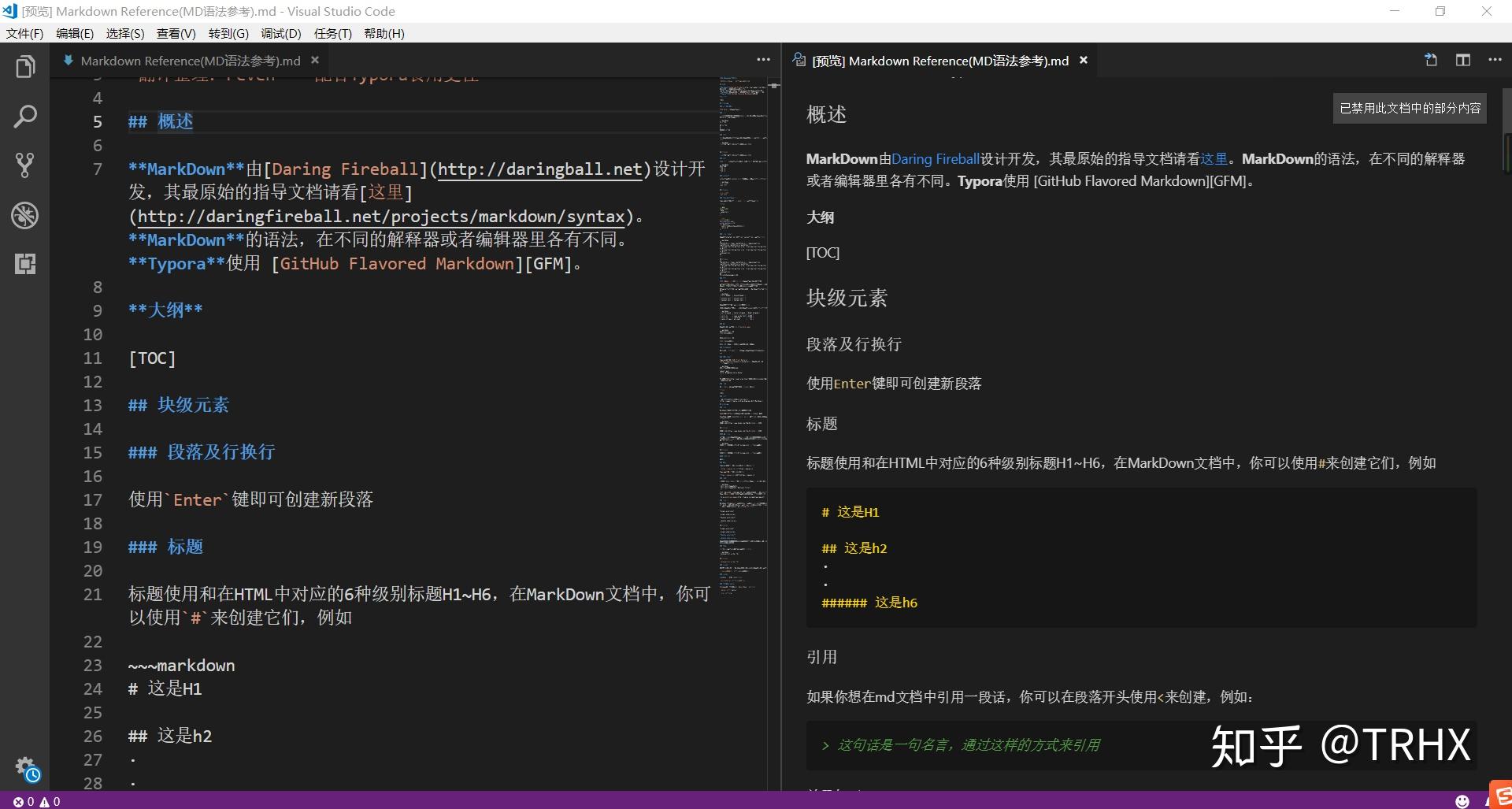Open the Extensions view in activity bar
This screenshot has height=809, width=1512.
(x=25, y=265)
